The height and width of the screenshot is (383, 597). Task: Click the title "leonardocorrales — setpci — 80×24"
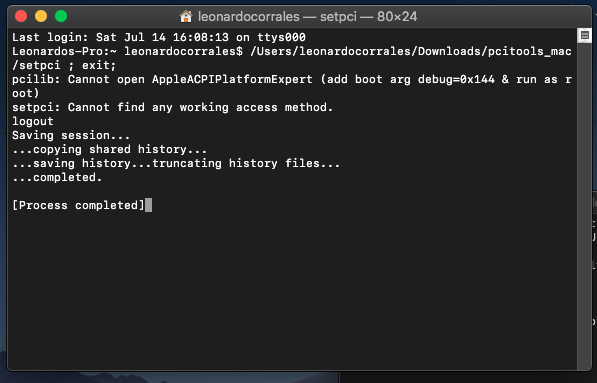[x=307, y=17]
